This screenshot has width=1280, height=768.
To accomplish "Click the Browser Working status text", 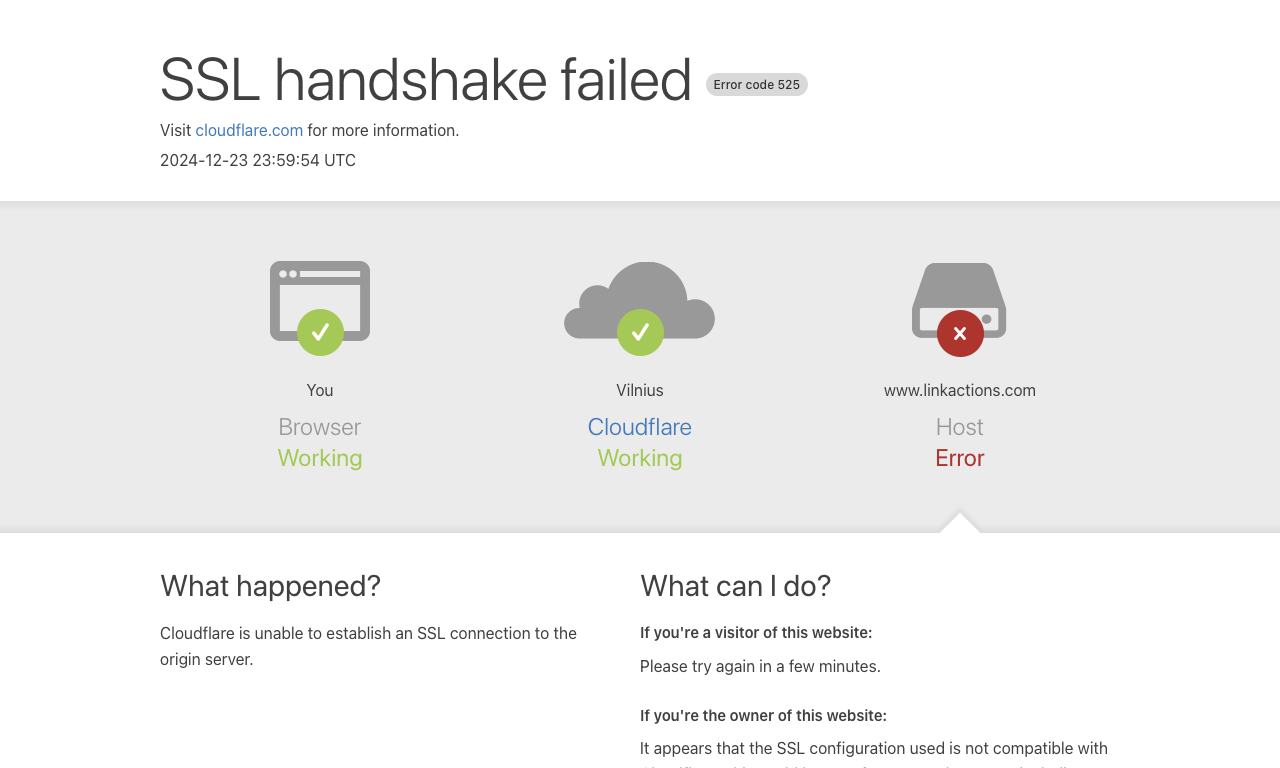I will click(x=320, y=458).
